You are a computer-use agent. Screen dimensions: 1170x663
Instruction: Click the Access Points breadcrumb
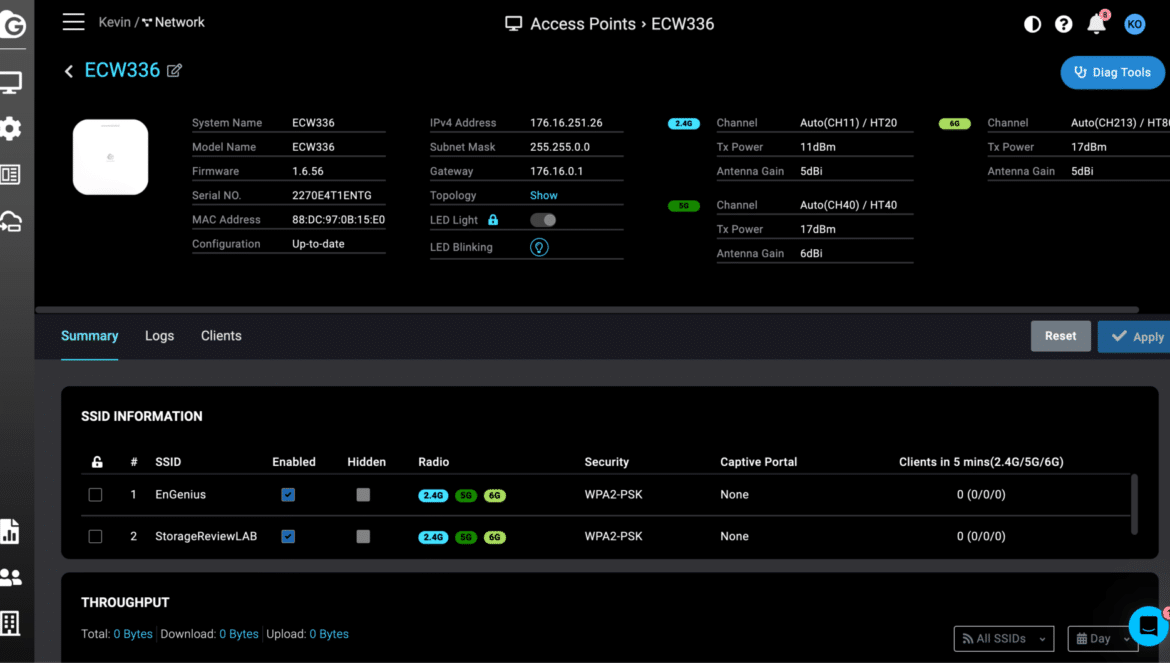tap(583, 24)
